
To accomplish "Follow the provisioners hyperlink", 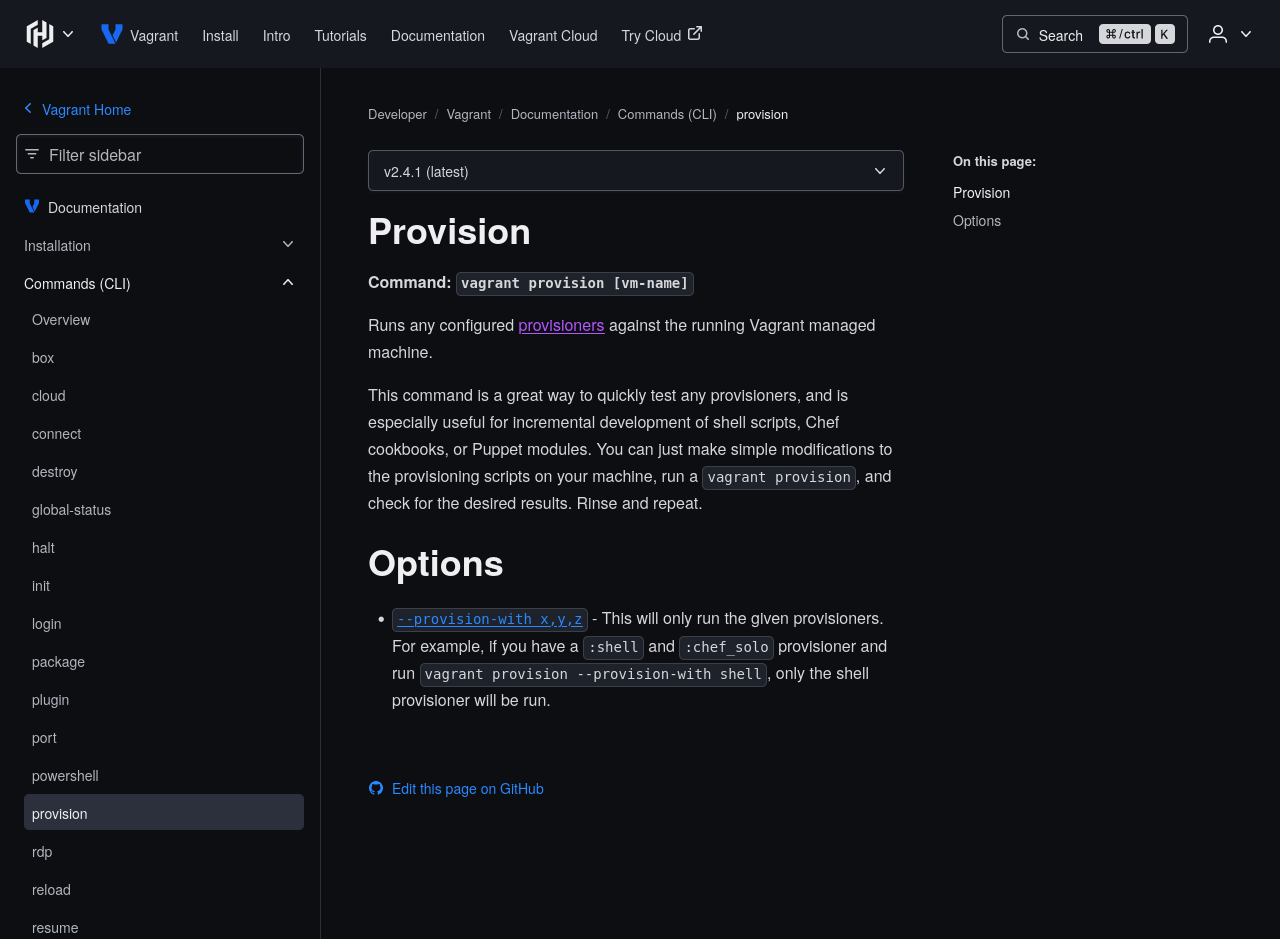I will click(561, 325).
